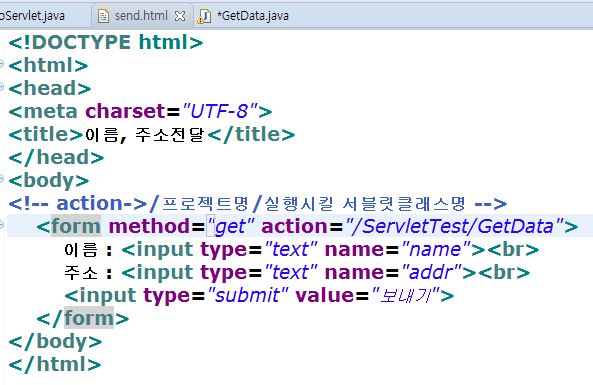This screenshot has height=385, width=593.
Task: Click the value "보내기" text
Action: (405, 295)
